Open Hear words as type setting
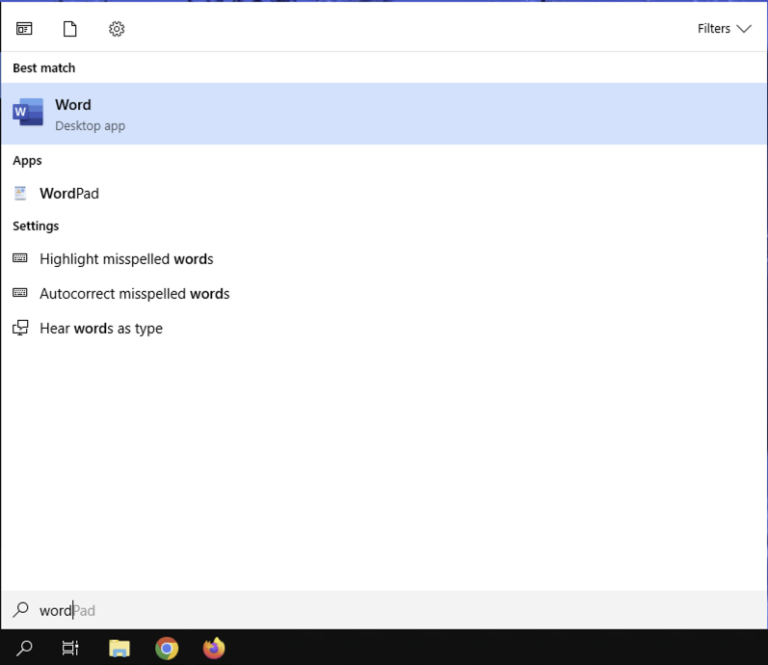This screenshot has width=768, height=665. coord(384,328)
